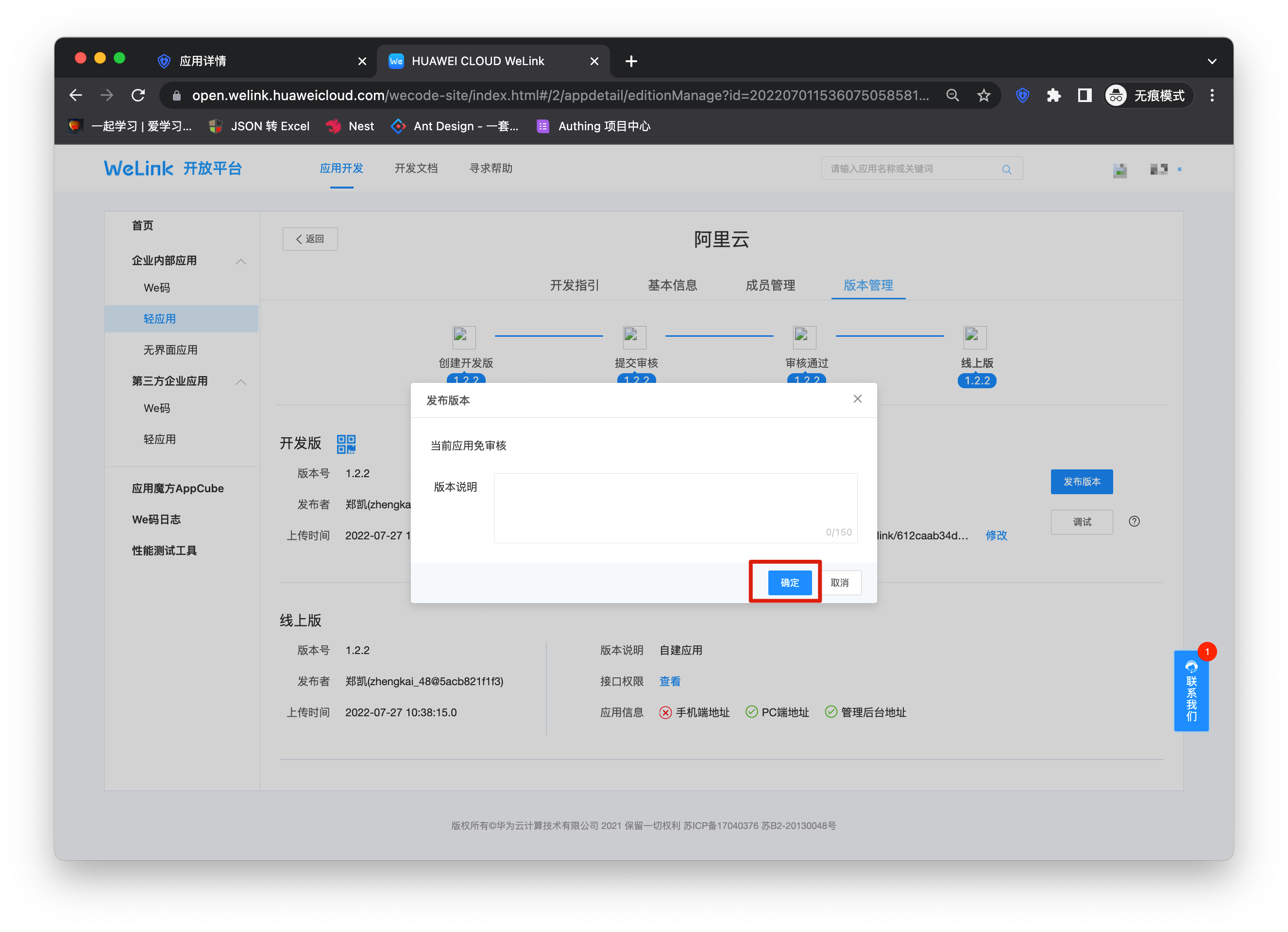Click the QR code icon beside 开发版
This screenshot has height=932, width=1288.
click(x=346, y=444)
